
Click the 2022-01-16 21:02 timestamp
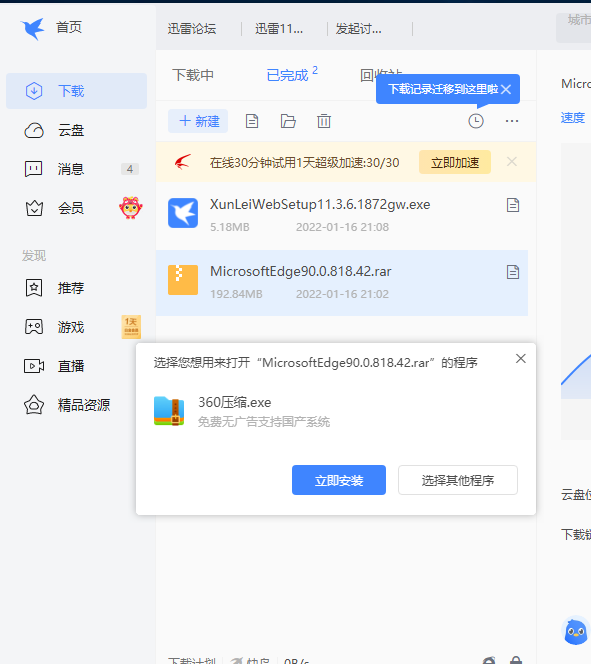[342, 294]
